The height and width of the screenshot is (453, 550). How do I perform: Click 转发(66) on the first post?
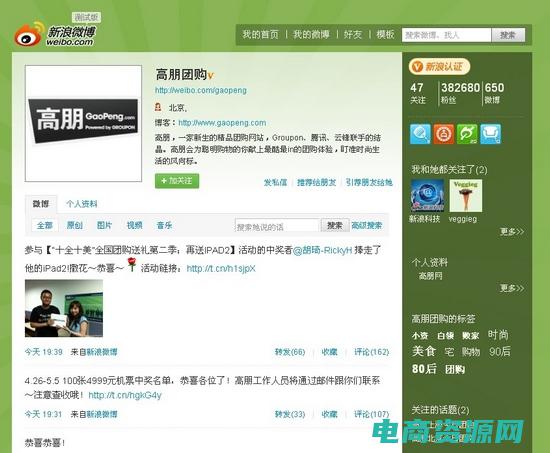pyautogui.click(x=290, y=352)
